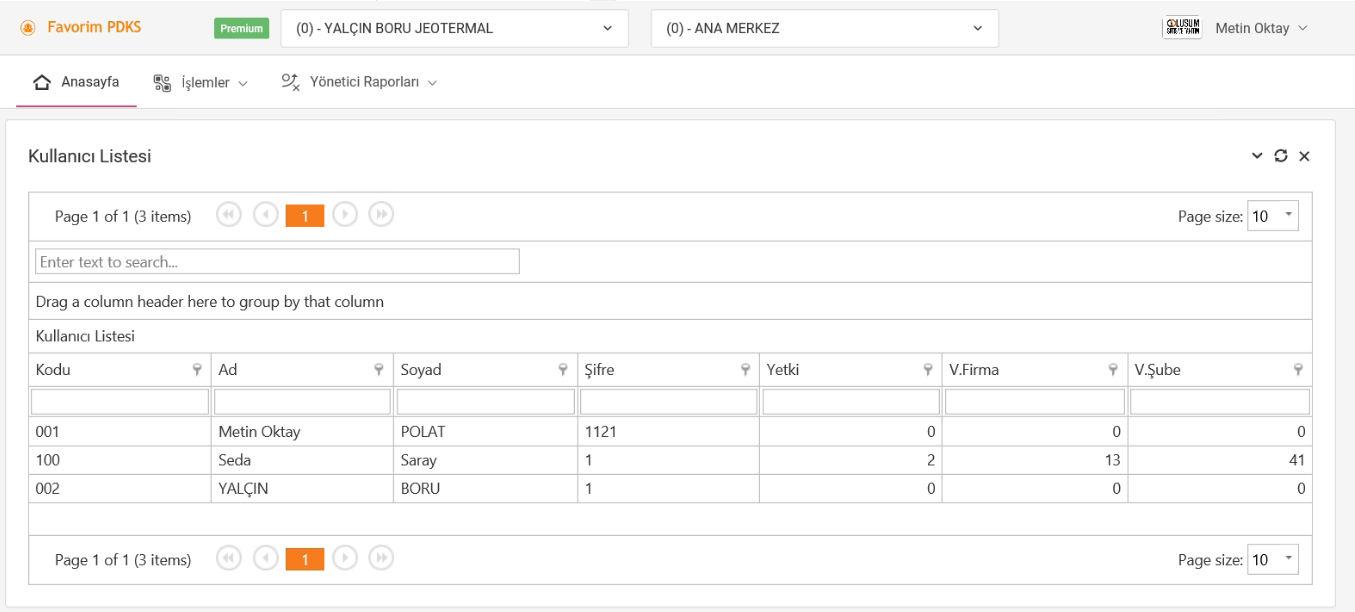Click the refresh icon in Kullanıcı Listesi panel

click(x=1281, y=156)
